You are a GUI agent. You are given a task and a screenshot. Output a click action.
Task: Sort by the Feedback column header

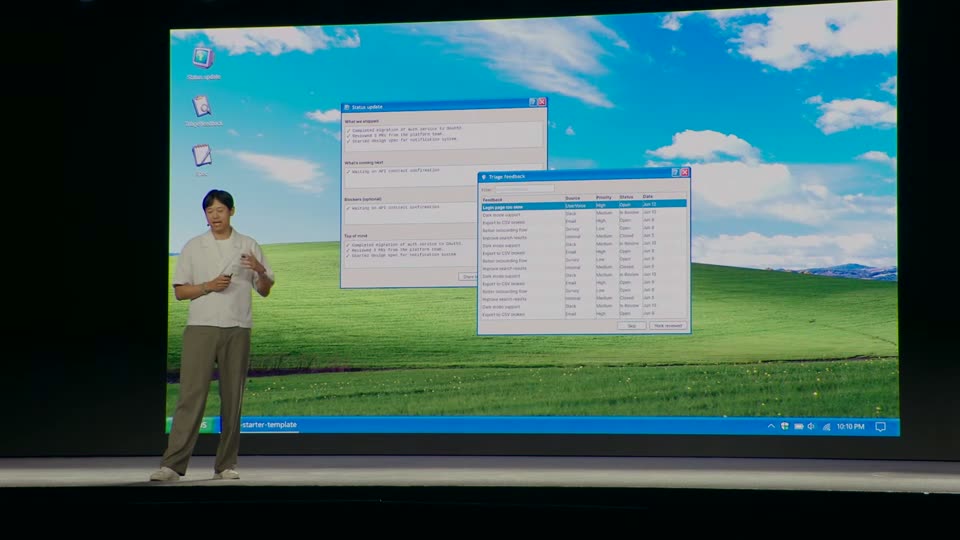pyautogui.click(x=492, y=200)
